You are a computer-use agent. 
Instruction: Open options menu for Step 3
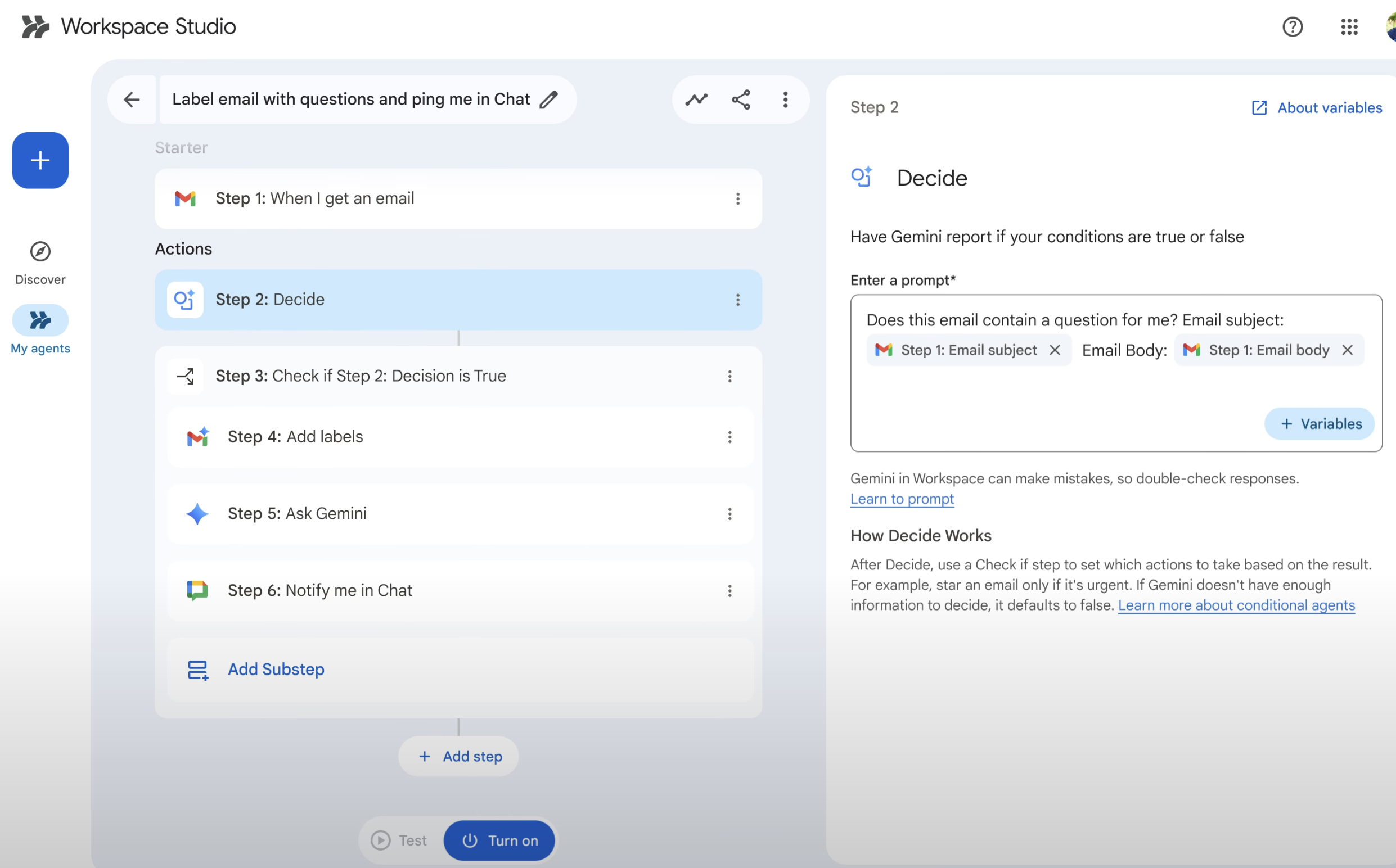pos(730,376)
